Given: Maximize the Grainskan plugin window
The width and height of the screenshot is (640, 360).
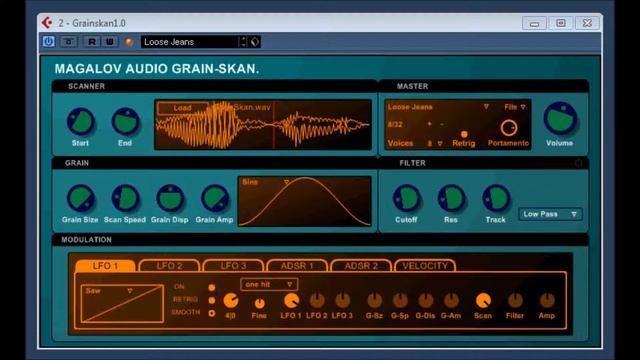Looking at the screenshot, I should [561, 23].
